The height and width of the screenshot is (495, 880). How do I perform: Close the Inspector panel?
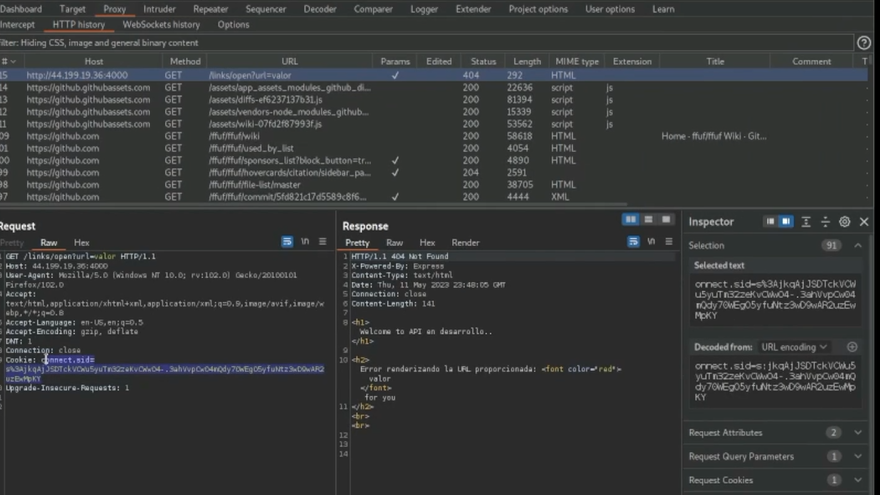(x=864, y=222)
